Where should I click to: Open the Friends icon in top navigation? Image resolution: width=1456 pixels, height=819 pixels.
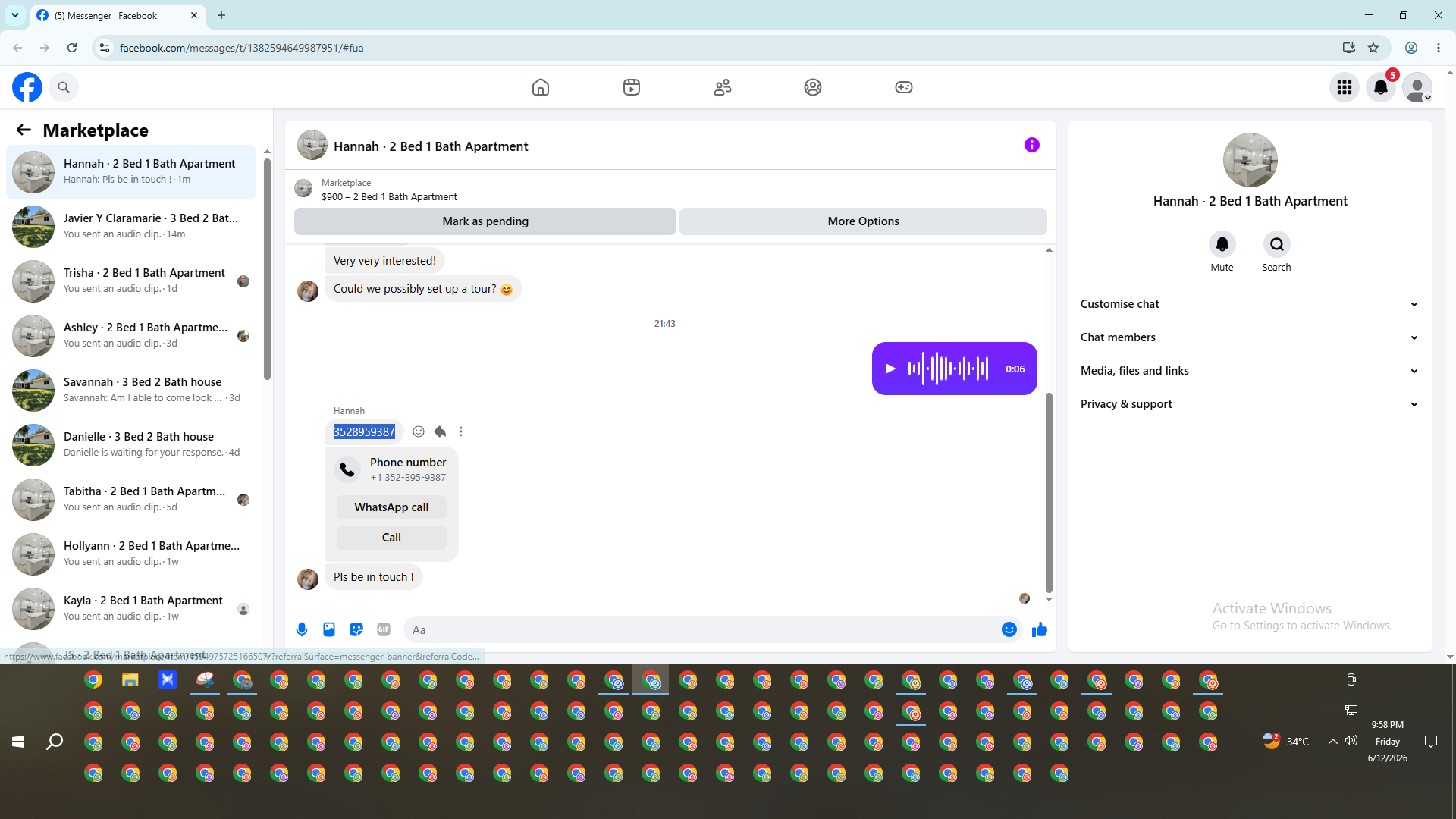coord(723,87)
